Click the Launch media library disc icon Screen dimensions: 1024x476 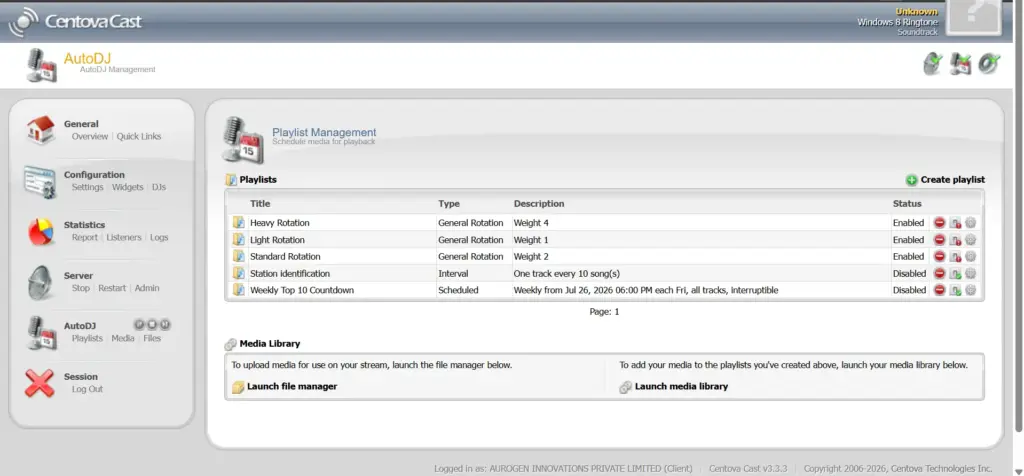[626, 387]
